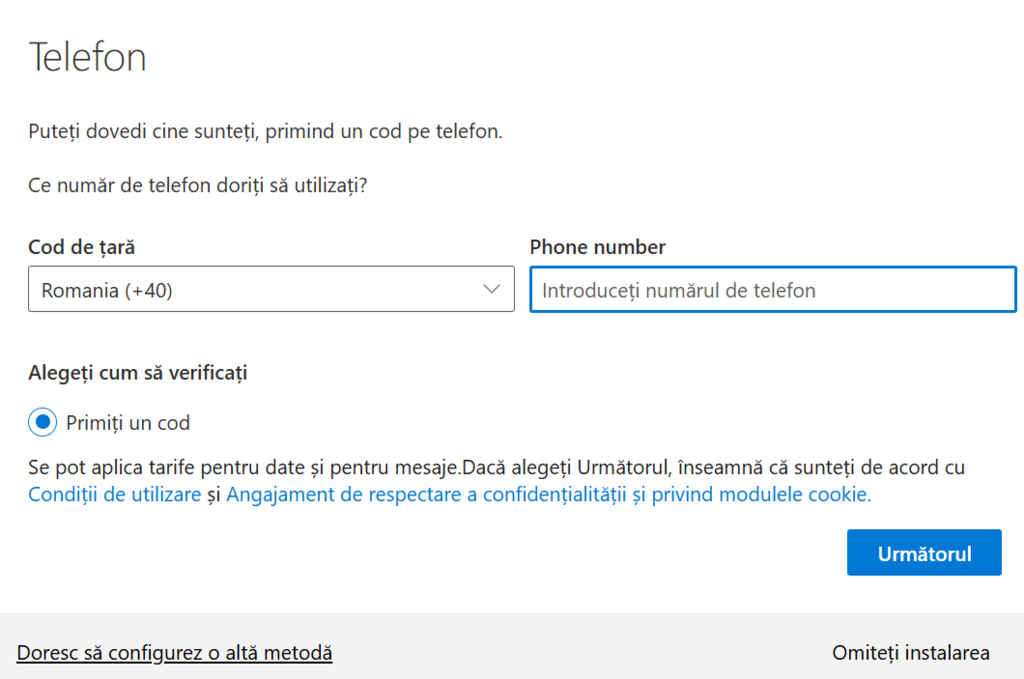Click the "Puteți dovedi cine sunteți" sentence
The image size is (1024, 679).
(265, 132)
